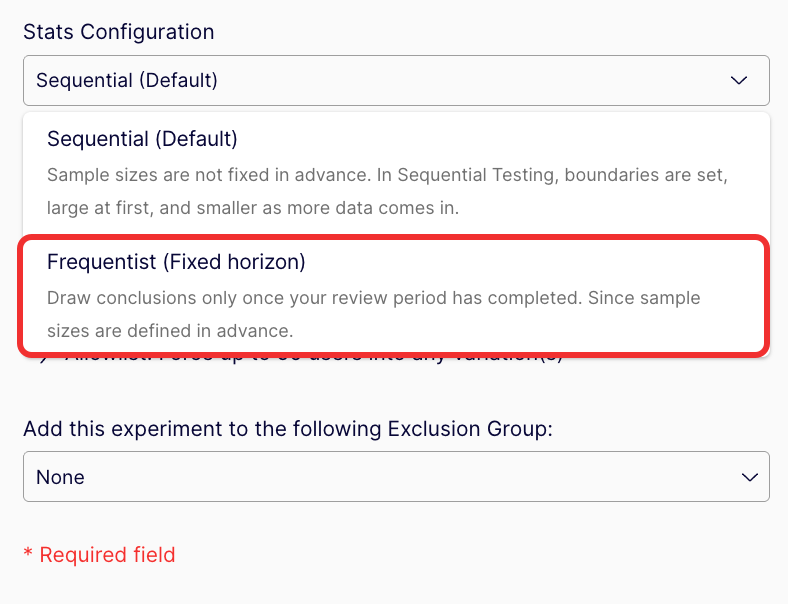
Task: Click the red asterisk before Required field
Action: [28, 554]
